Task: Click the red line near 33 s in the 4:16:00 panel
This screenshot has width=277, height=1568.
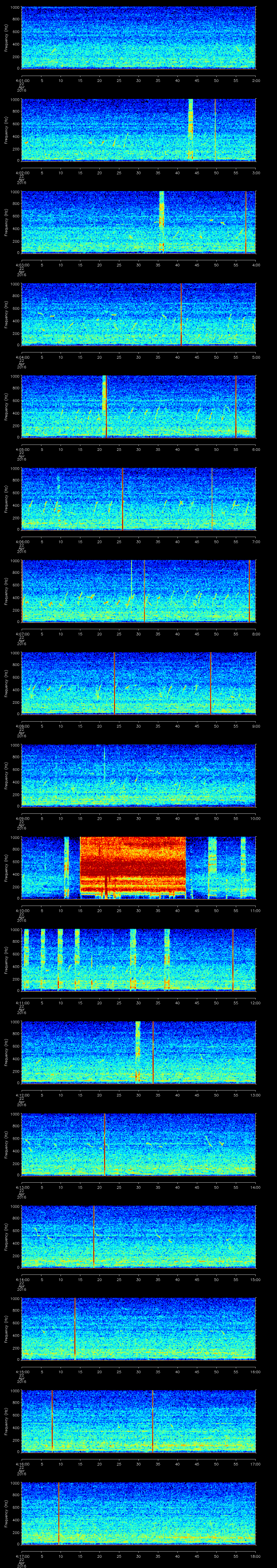Action: pos(152,1421)
